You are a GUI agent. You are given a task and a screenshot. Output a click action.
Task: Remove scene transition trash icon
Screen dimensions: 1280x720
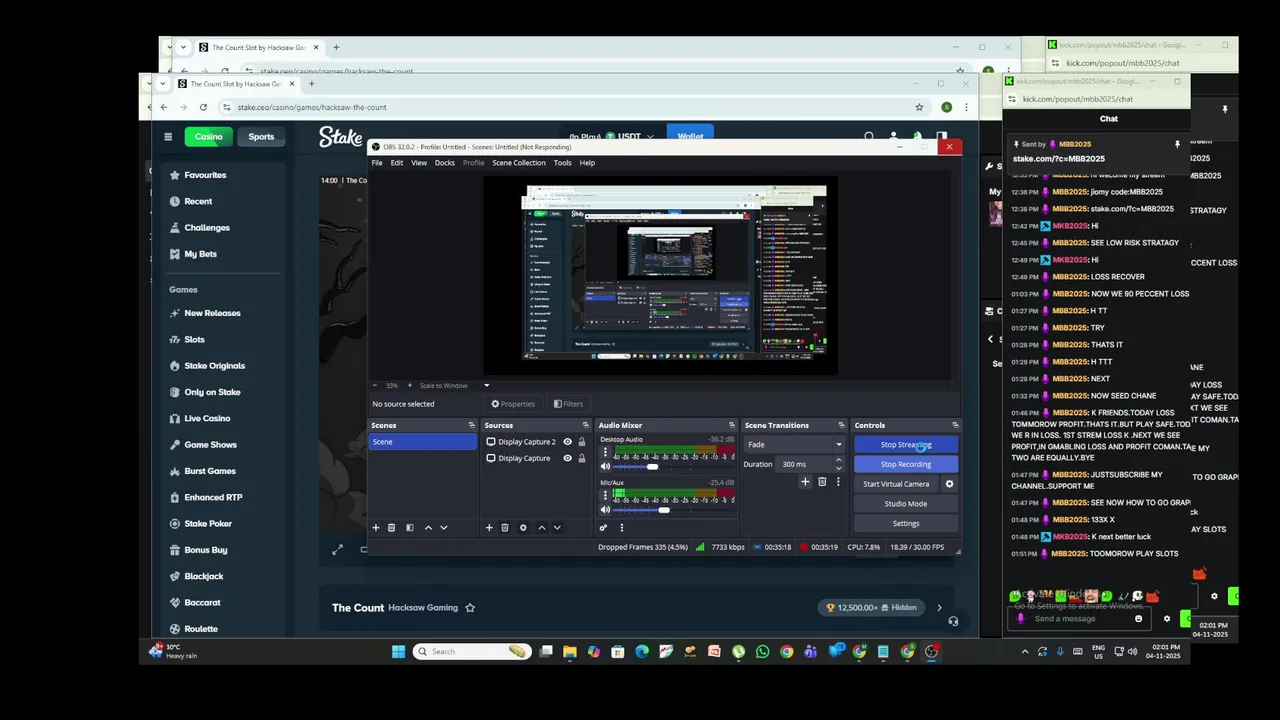pyautogui.click(x=822, y=482)
